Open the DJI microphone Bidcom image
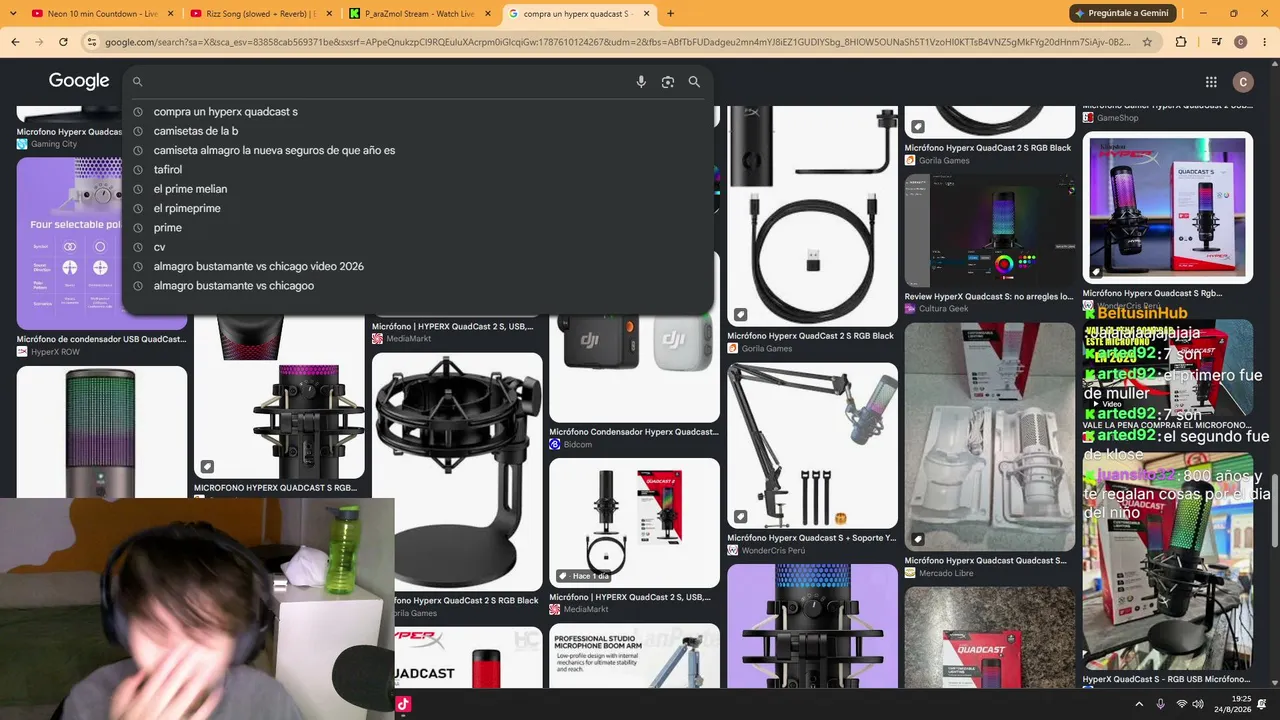The height and width of the screenshot is (720, 1280). tap(634, 370)
